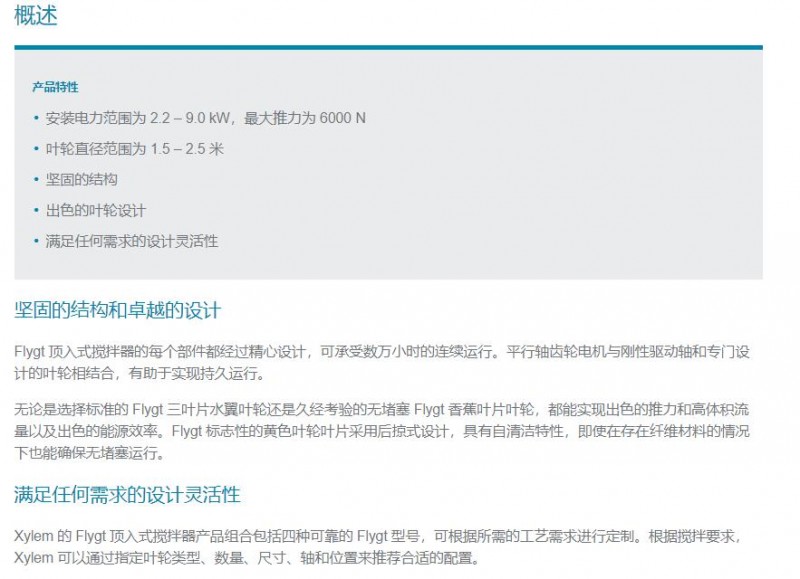Click paragraph starting Flygt 顶入式搅拌器的每个部件
Viewport: 800px width, 579px height.
click(x=382, y=363)
